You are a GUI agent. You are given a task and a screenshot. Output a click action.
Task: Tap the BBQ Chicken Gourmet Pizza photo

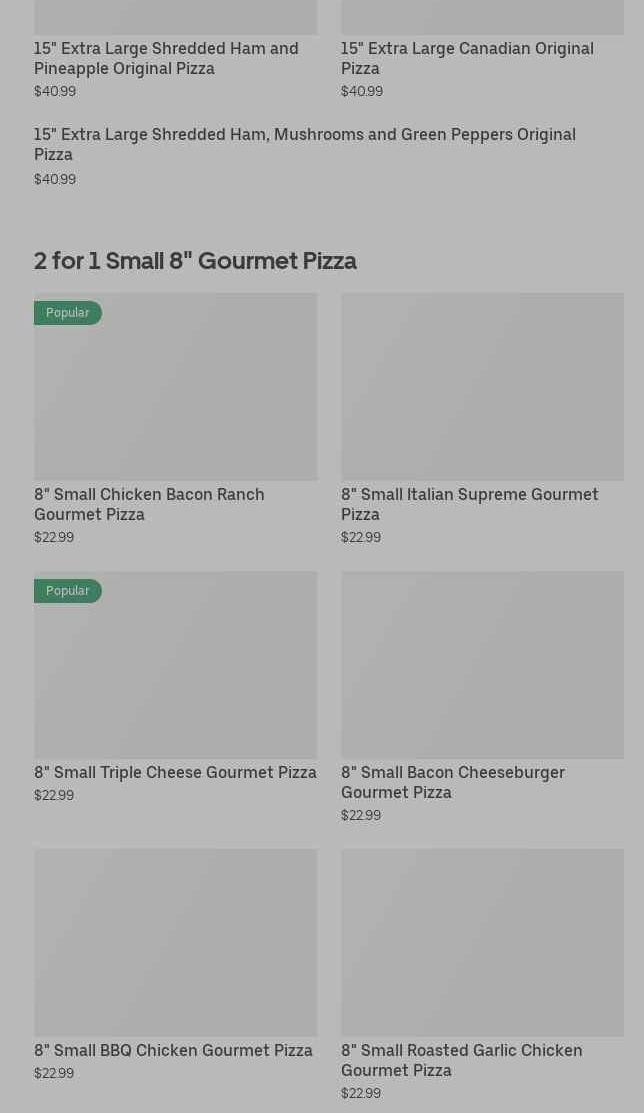coord(175,942)
